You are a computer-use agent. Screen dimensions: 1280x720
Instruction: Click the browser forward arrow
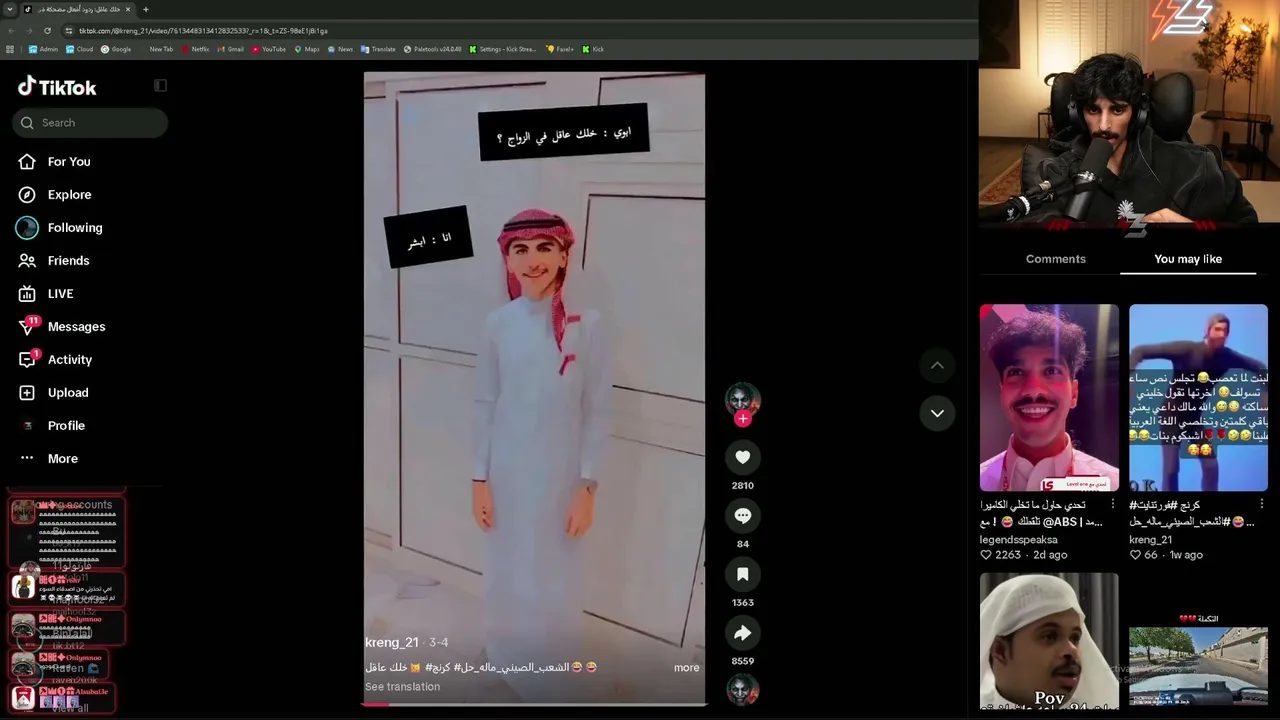28,31
